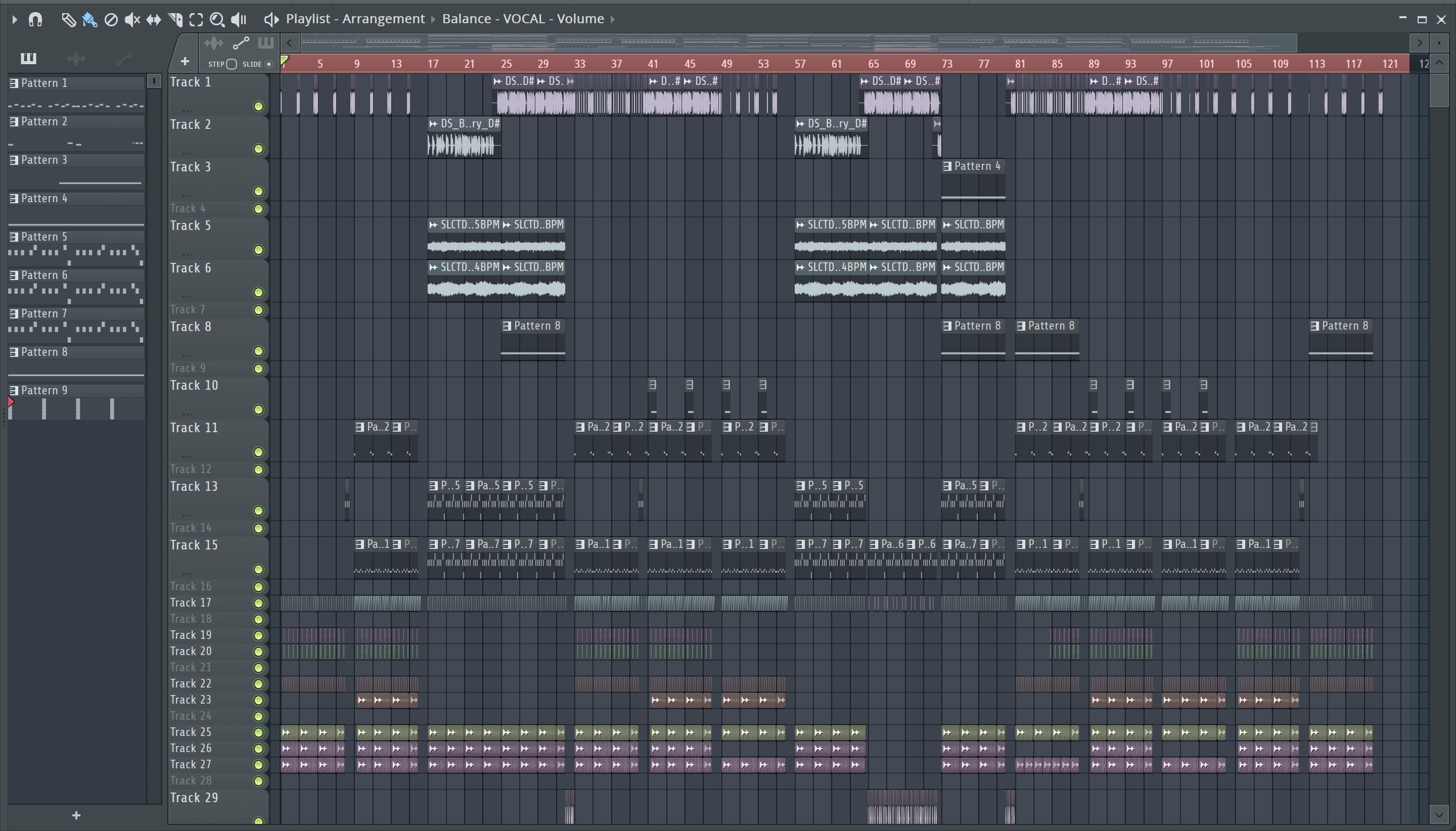Show automation clips in picker panel

[x=123, y=58]
